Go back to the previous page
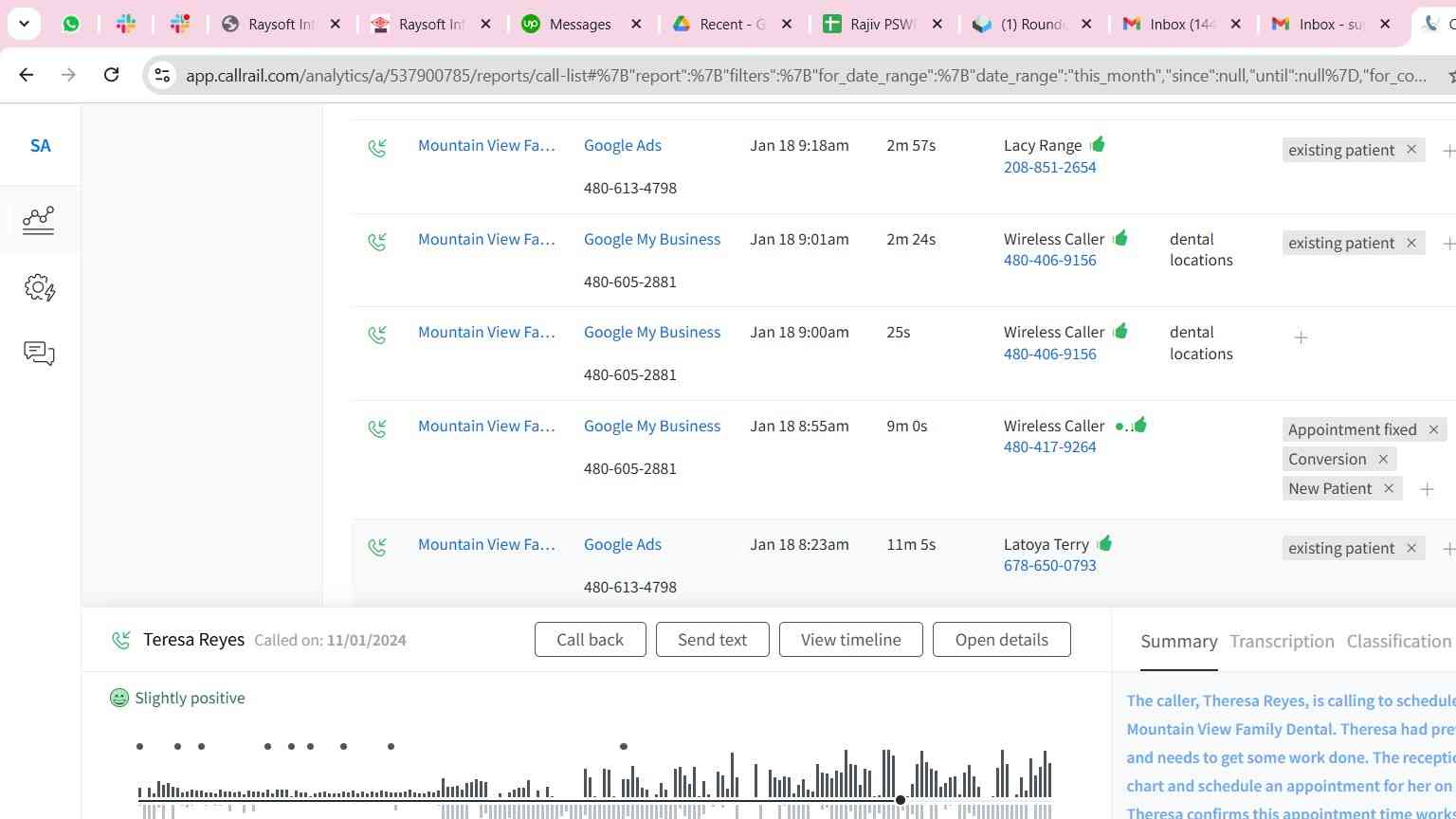The image size is (1456, 819). point(27,75)
